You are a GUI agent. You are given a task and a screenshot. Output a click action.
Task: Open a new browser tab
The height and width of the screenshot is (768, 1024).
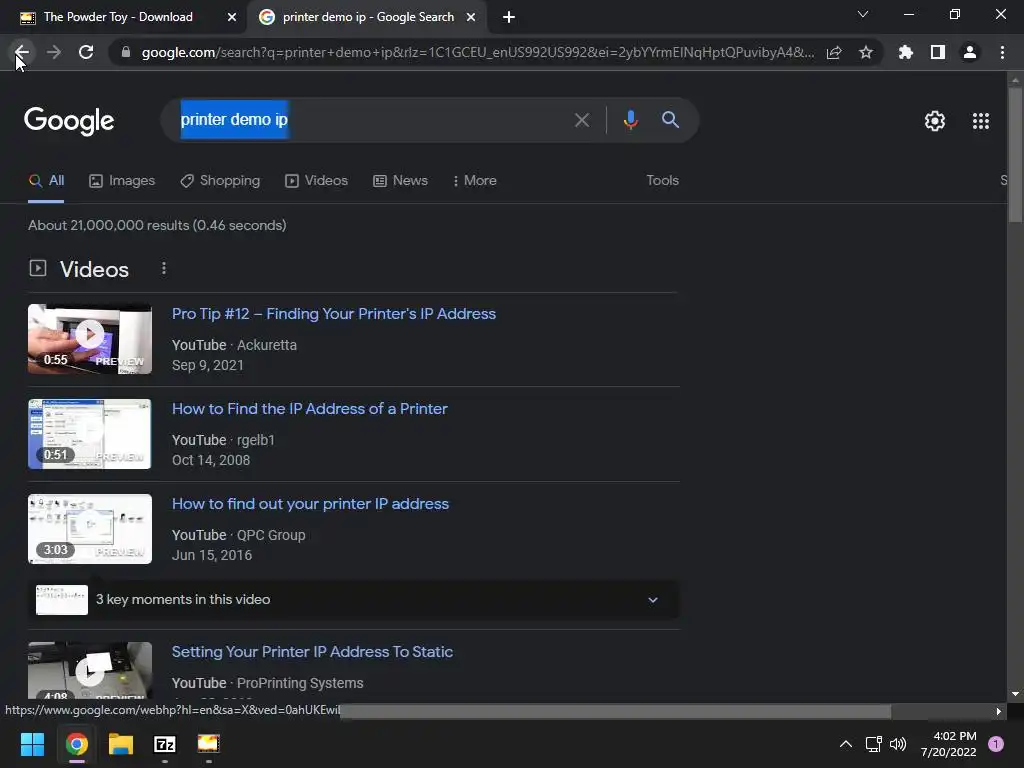tap(509, 17)
